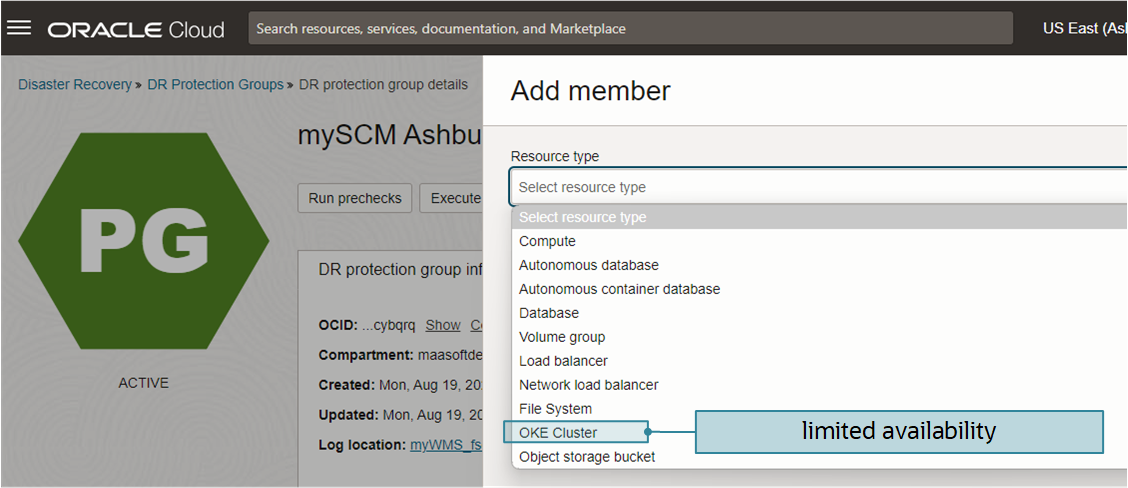1128x488 pixels.
Task: Open DR Protection Groups breadcrumb link
Action: pos(215,85)
